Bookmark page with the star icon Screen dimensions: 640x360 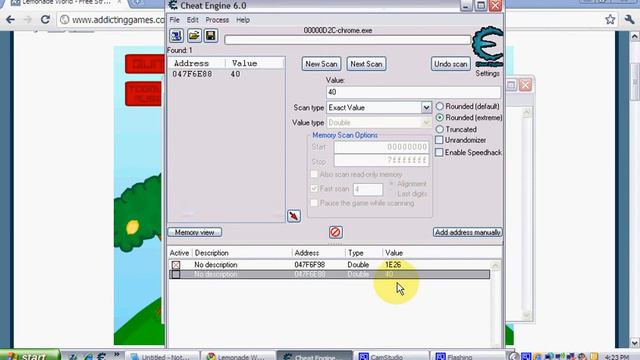[610, 19]
